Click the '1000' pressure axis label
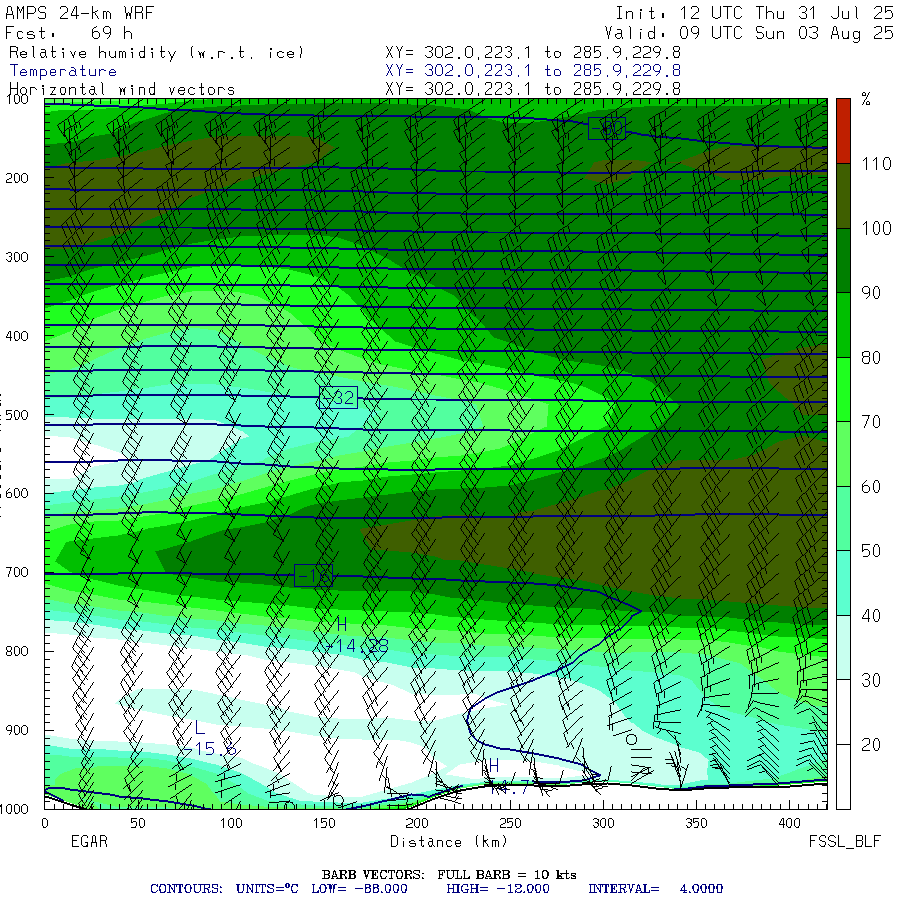This screenshot has height=900, width=900. pyautogui.click(x=14, y=809)
